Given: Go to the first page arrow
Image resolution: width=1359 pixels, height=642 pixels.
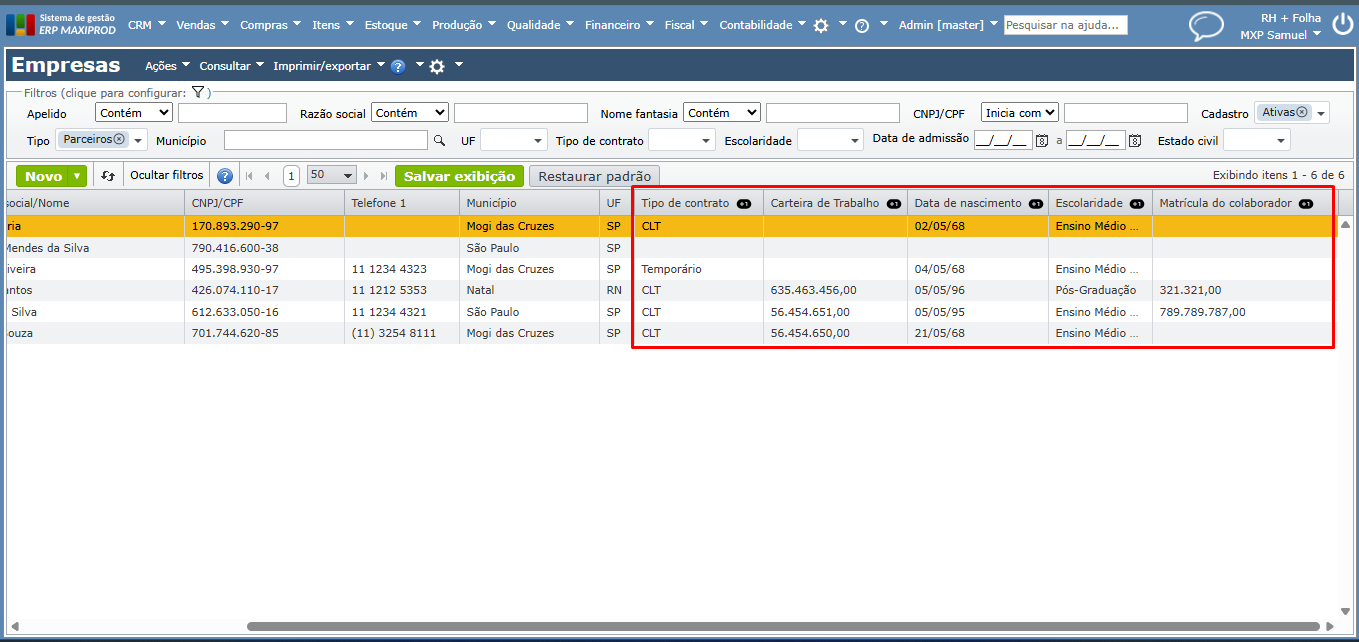Looking at the screenshot, I should [250, 176].
